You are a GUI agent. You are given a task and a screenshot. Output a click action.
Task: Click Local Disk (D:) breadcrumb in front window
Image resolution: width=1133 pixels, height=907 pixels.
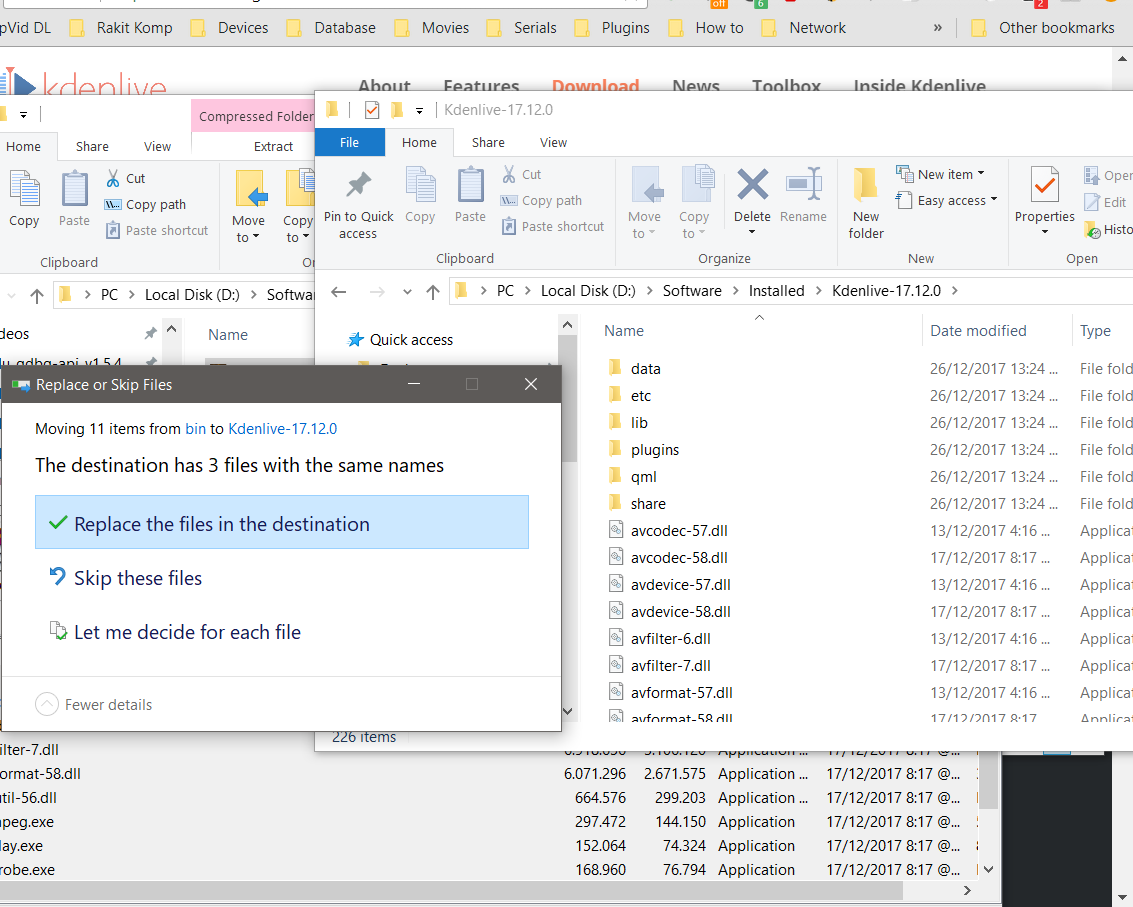click(x=588, y=291)
